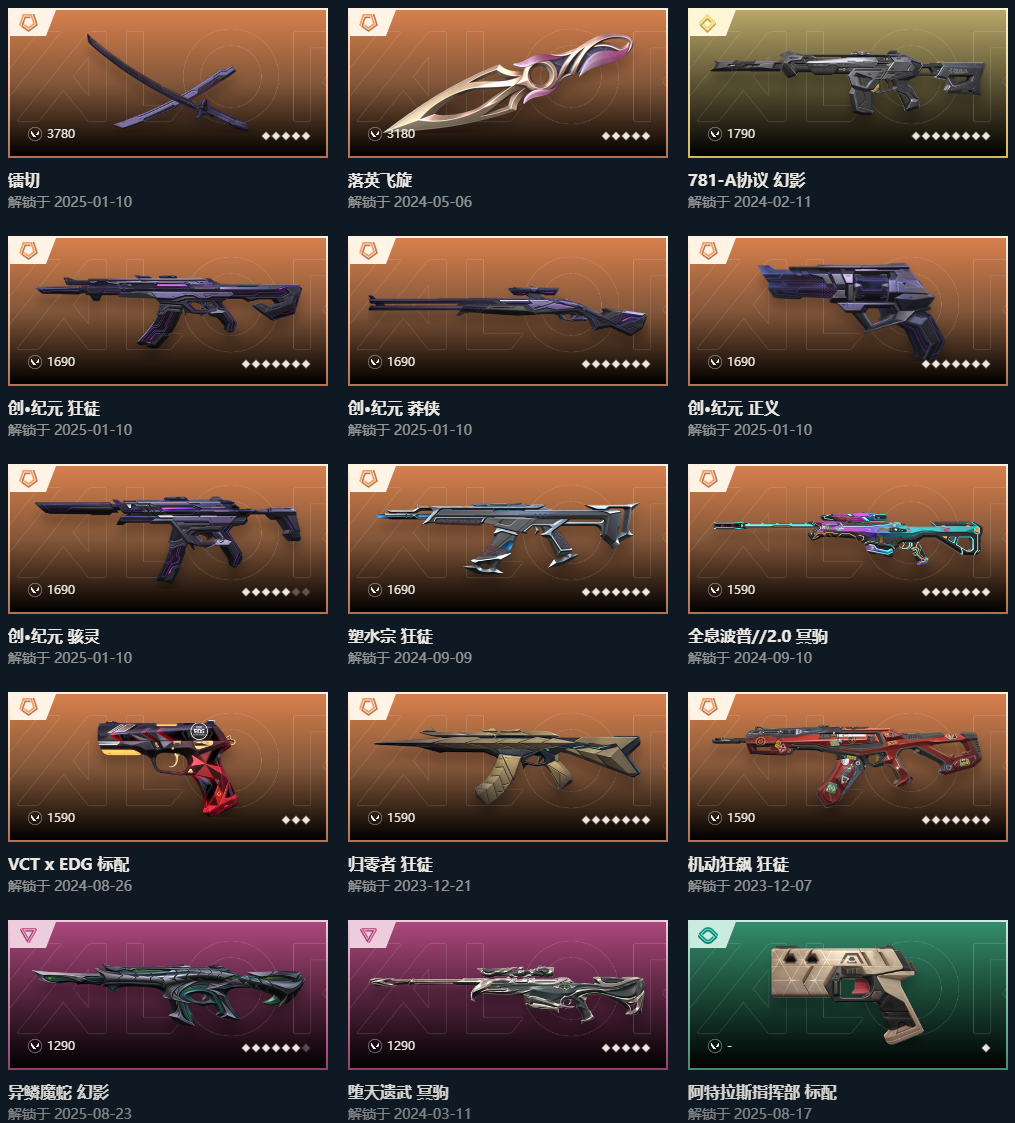Click the 阿特拉斯指挥部 标配 pistol name
The image size is (1015, 1123).
click(x=762, y=1092)
